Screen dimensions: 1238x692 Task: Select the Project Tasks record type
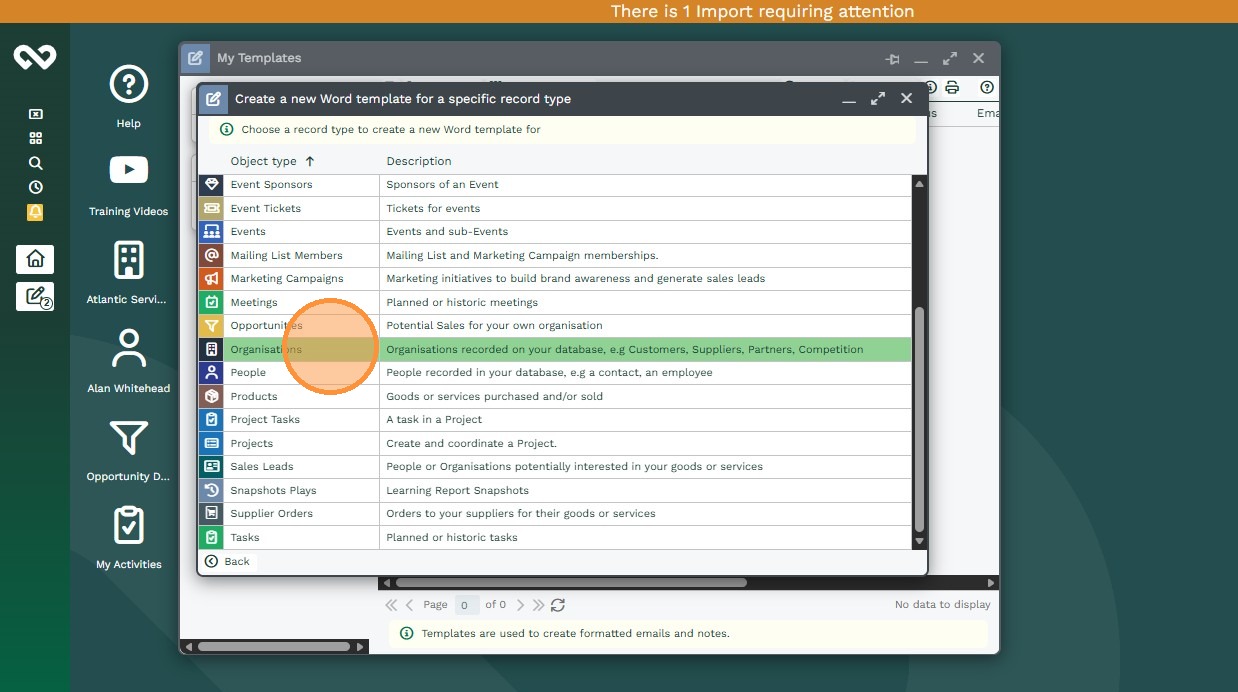tap(555, 419)
